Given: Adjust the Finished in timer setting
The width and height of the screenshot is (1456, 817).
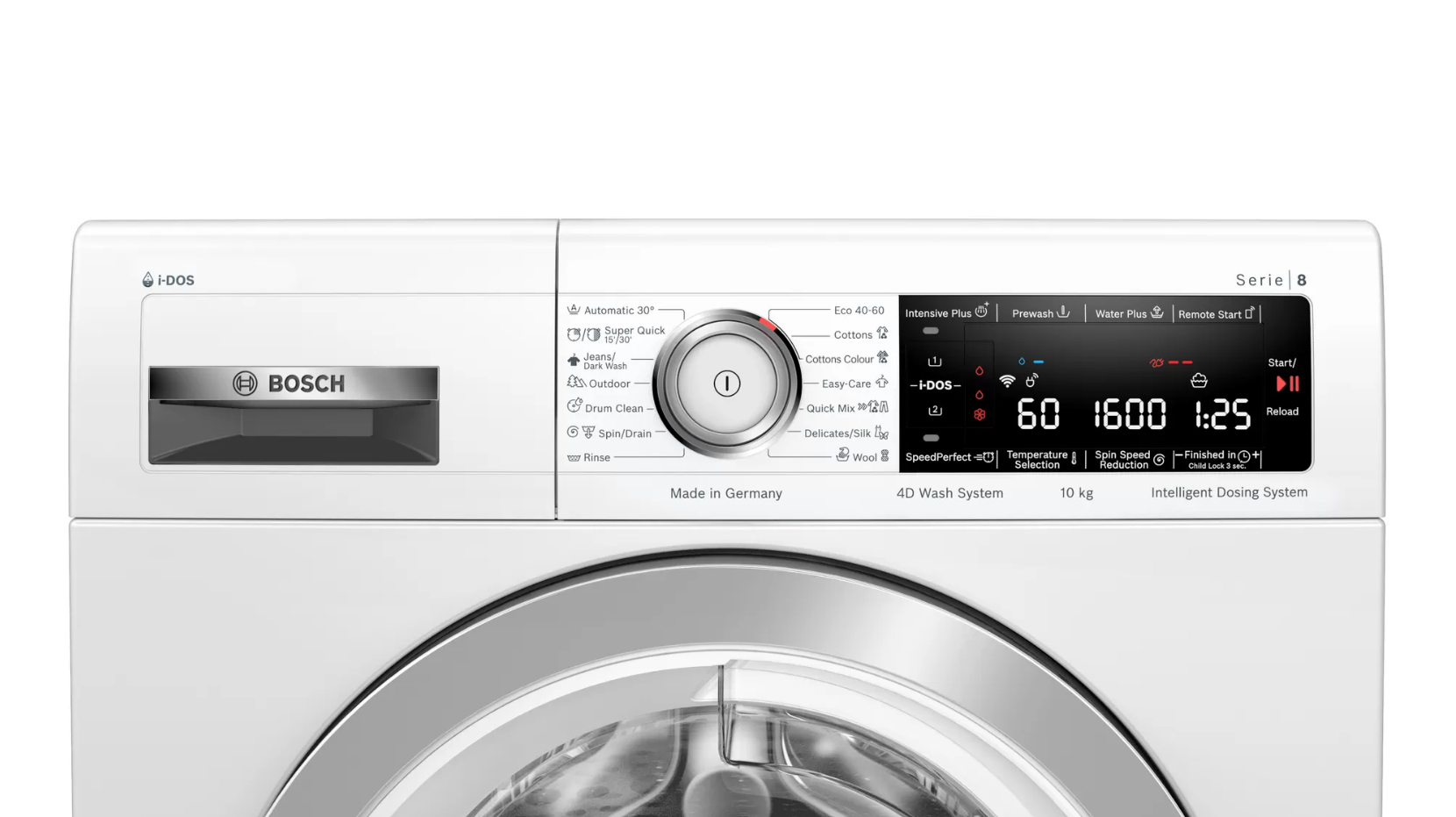Looking at the screenshot, I should 1217,458.
